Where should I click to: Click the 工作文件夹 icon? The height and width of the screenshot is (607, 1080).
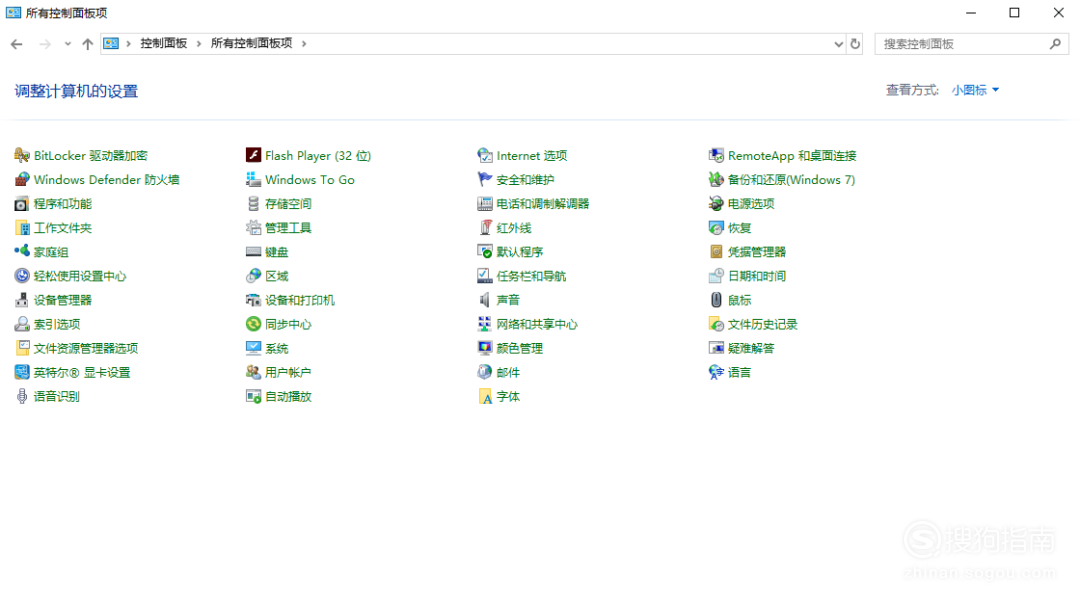coord(22,228)
